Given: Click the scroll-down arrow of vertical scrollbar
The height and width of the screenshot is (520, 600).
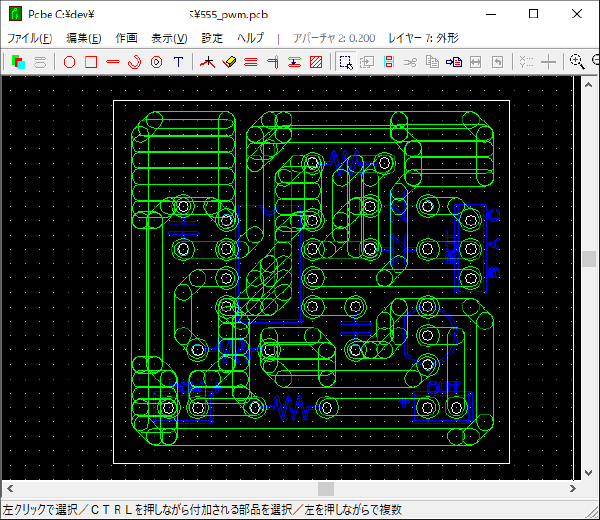Looking at the screenshot, I should [590, 473].
